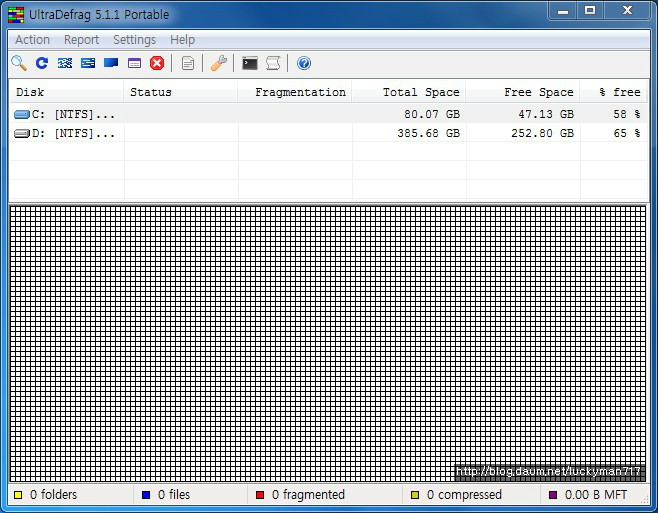Open help with blue question mark
658x513 pixels.
point(304,63)
